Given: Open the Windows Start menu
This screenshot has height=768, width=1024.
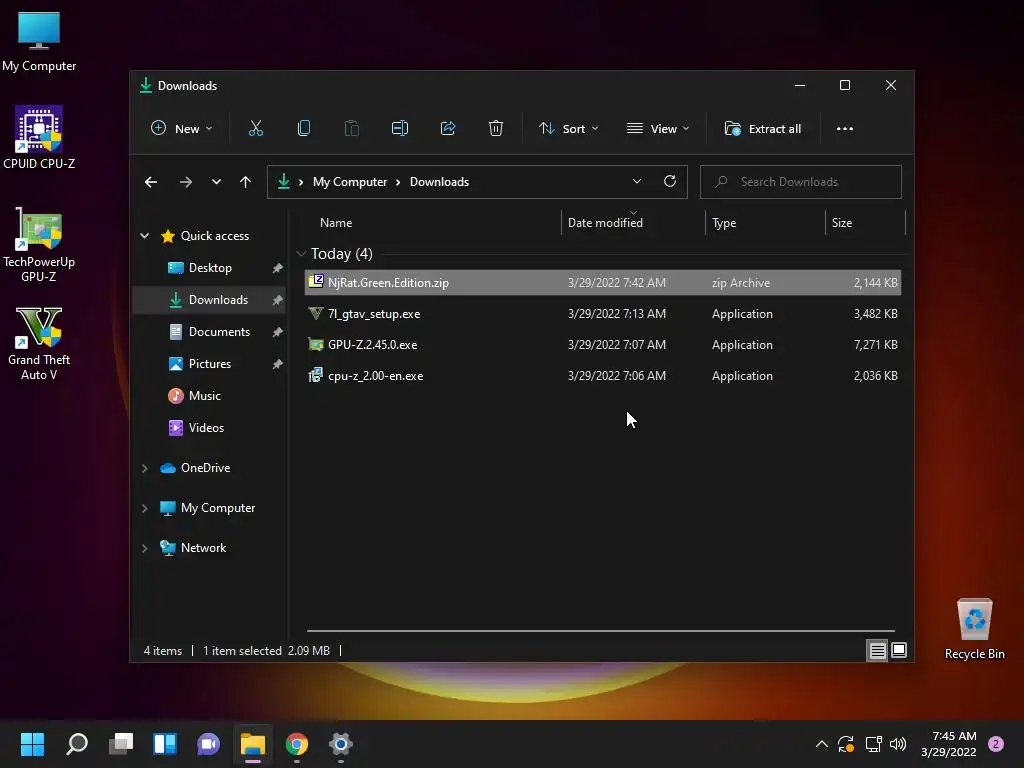Looking at the screenshot, I should tap(32, 743).
